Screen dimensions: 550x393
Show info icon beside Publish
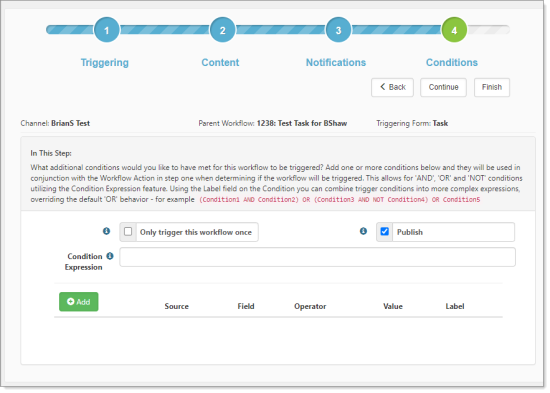pos(363,231)
